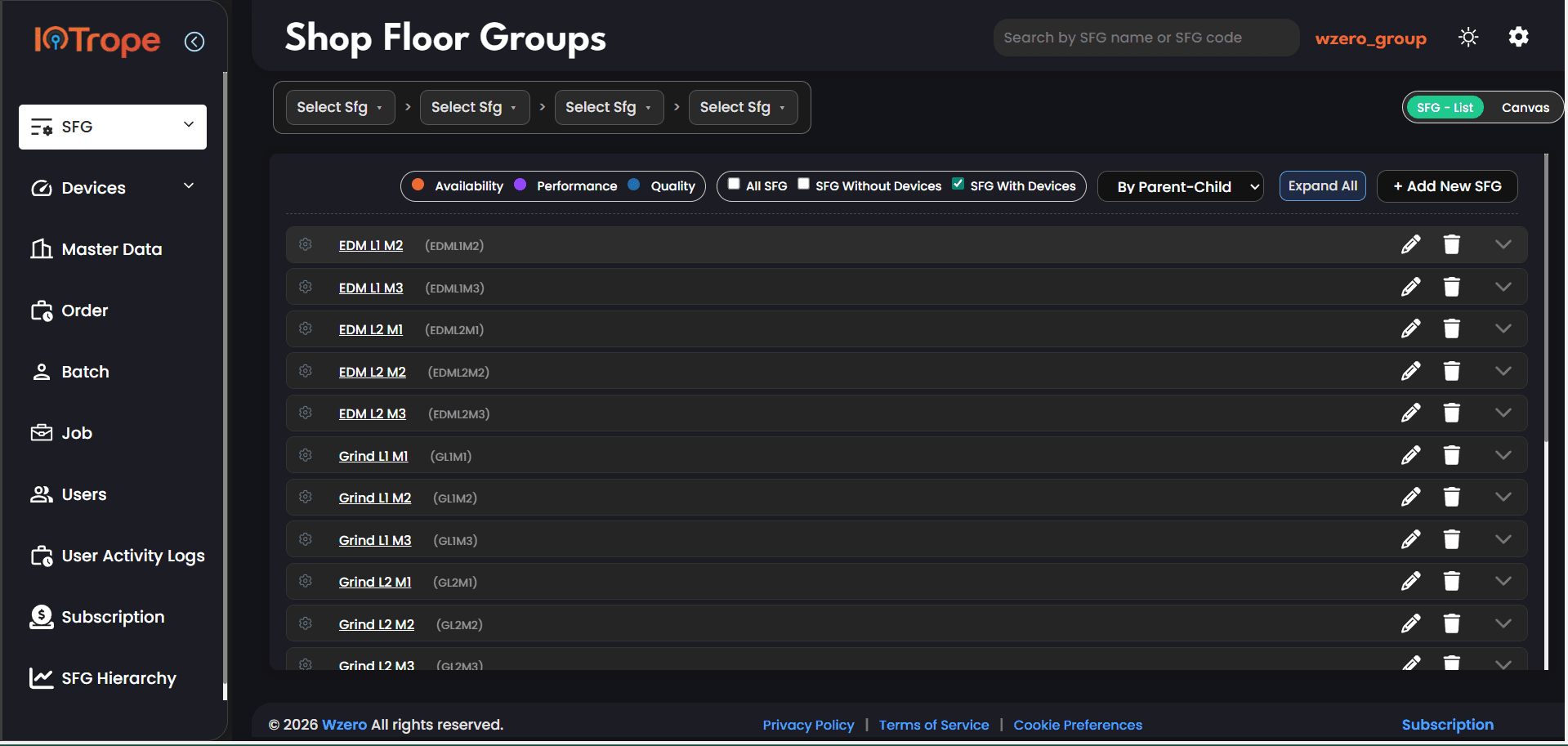Click the gear icon beside EDM L2 M3
Viewport: 1568px width, 746px height.
pyautogui.click(x=306, y=413)
